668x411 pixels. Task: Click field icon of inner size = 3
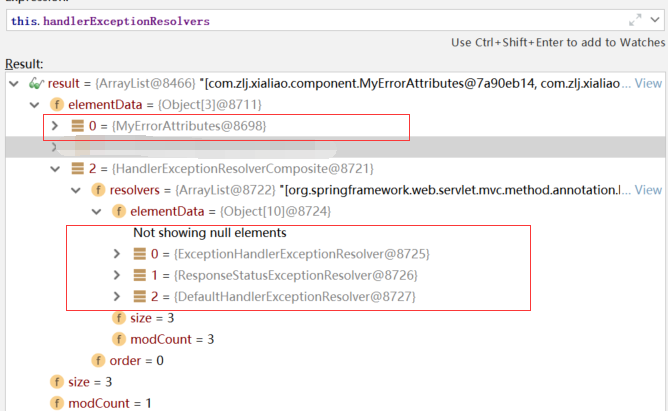pyautogui.click(x=119, y=318)
